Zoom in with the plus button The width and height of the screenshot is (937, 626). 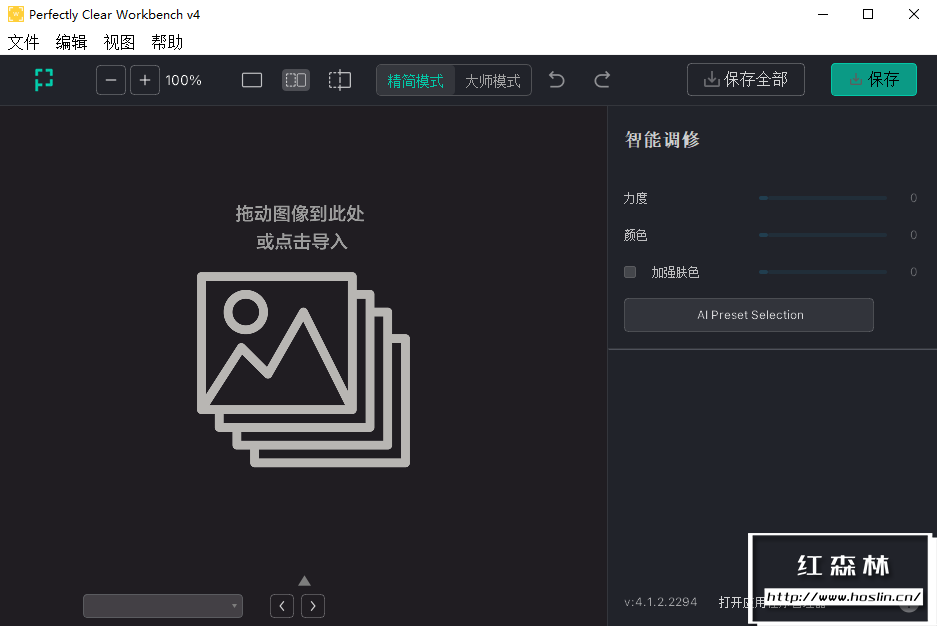(x=145, y=80)
